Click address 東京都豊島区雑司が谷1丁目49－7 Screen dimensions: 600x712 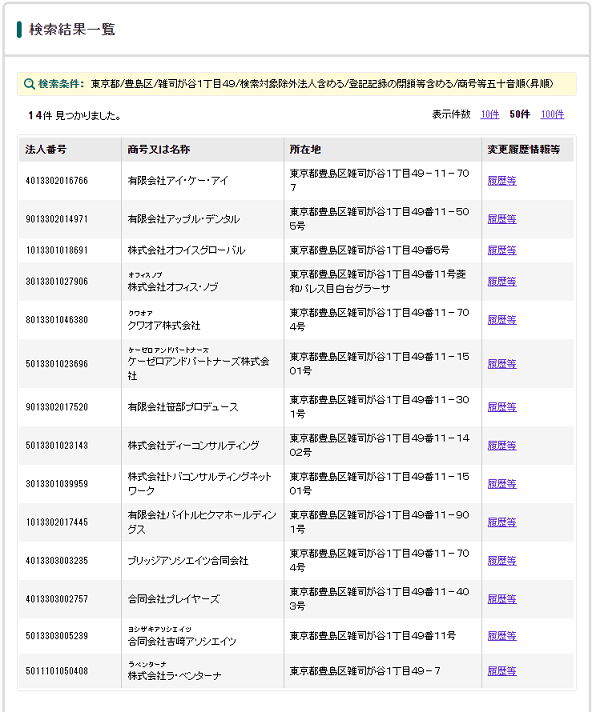[x=365, y=671]
